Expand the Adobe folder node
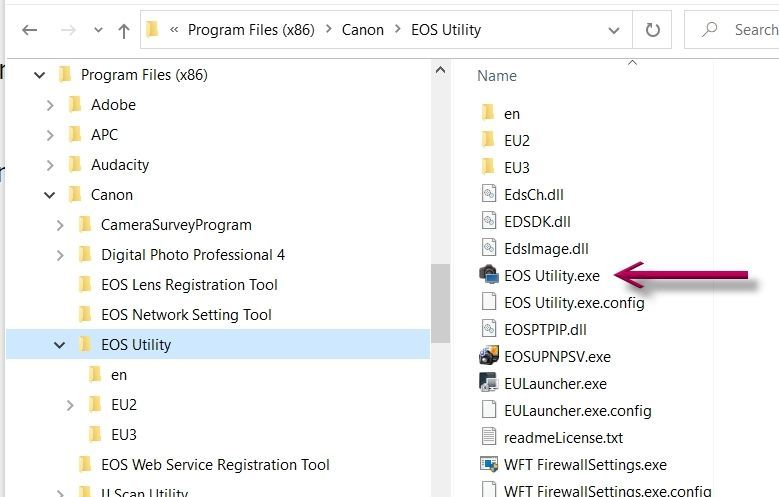Viewport: 779px width, 497px height. tap(49, 105)
